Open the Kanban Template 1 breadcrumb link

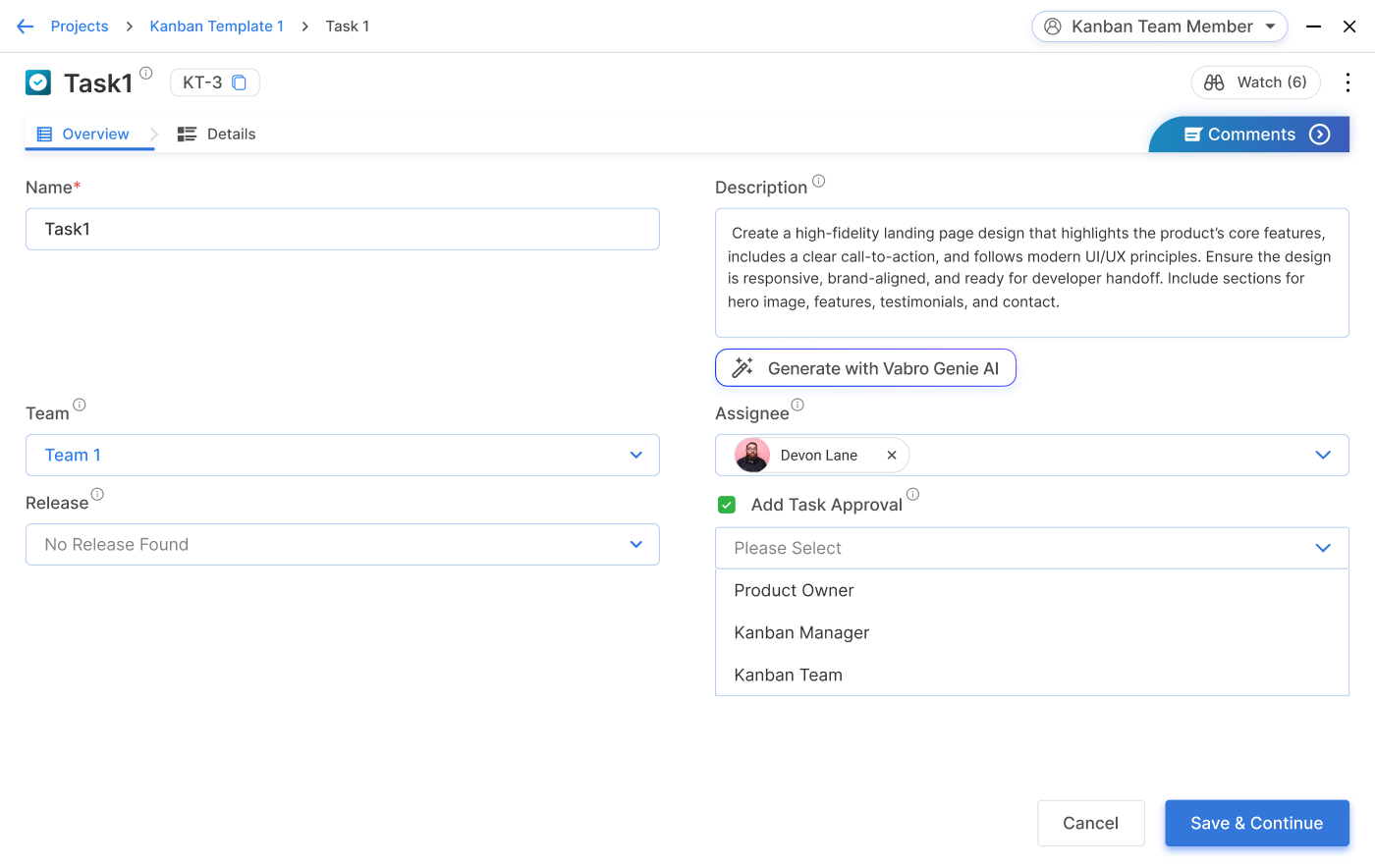[216, 27]
